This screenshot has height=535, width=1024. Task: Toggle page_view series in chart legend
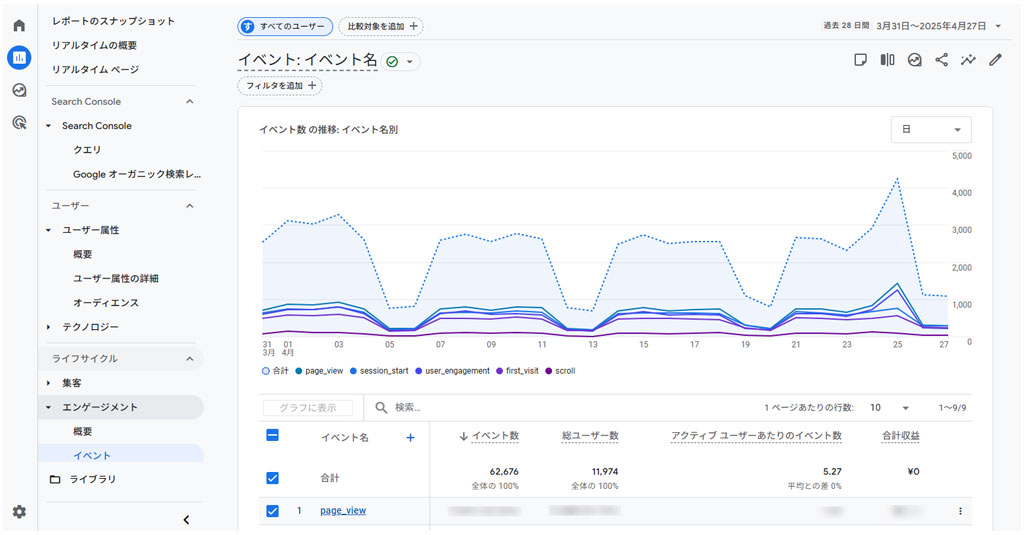pos(319,371)
